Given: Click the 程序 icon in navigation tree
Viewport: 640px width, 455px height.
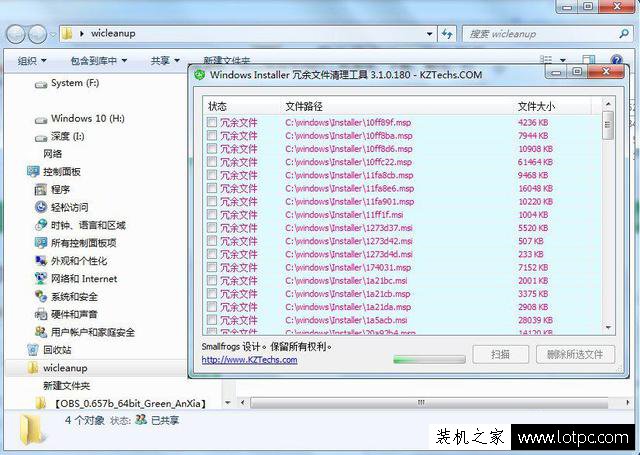Looking at the screenshot, I should pos(41,189).
